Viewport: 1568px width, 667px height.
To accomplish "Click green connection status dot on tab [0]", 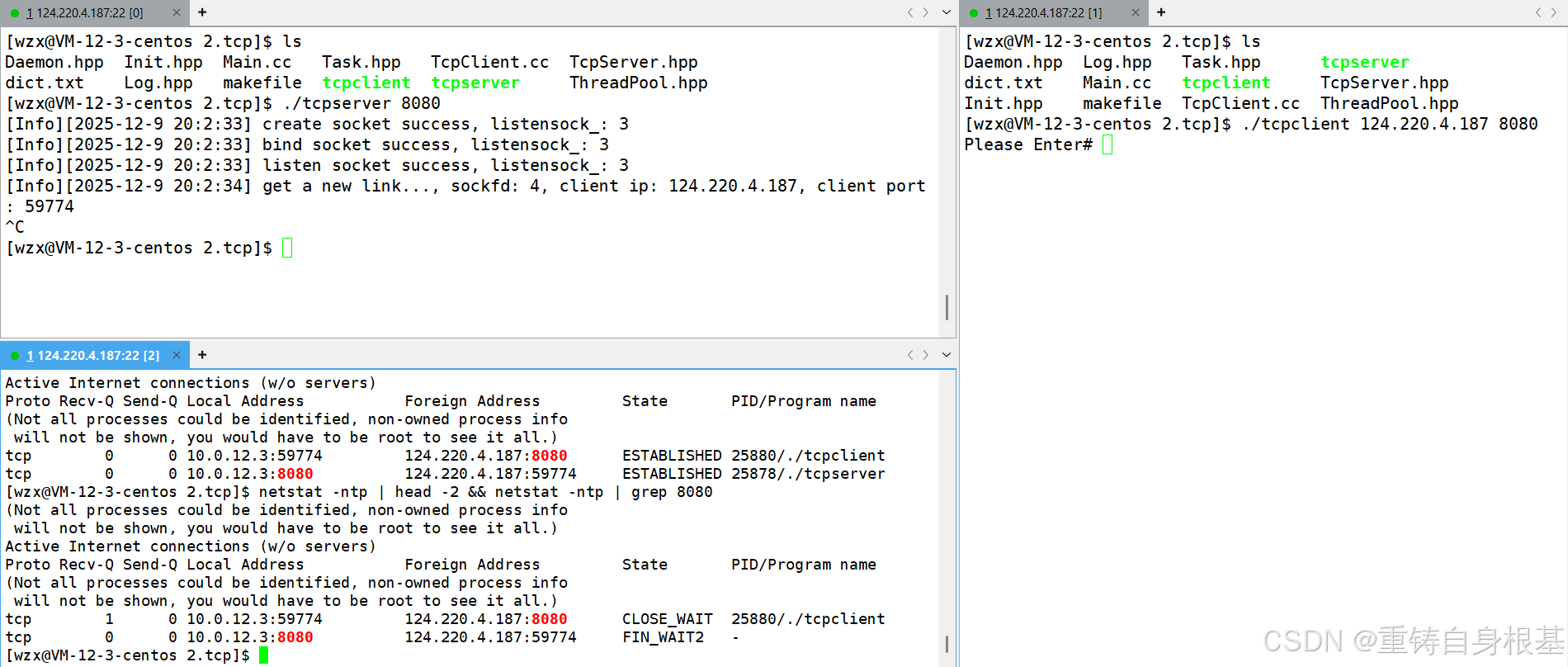I will pos(15,13).
